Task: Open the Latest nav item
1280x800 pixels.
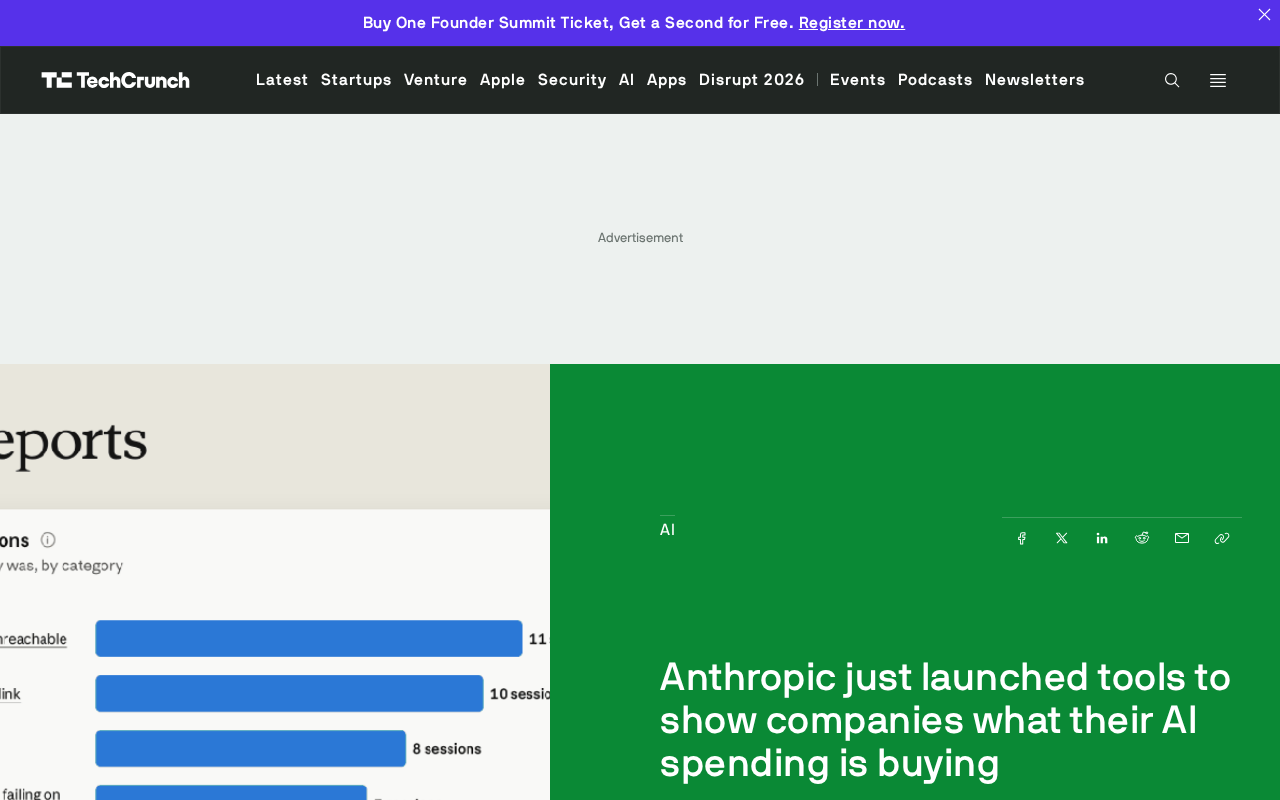Action: pos(282,79)
